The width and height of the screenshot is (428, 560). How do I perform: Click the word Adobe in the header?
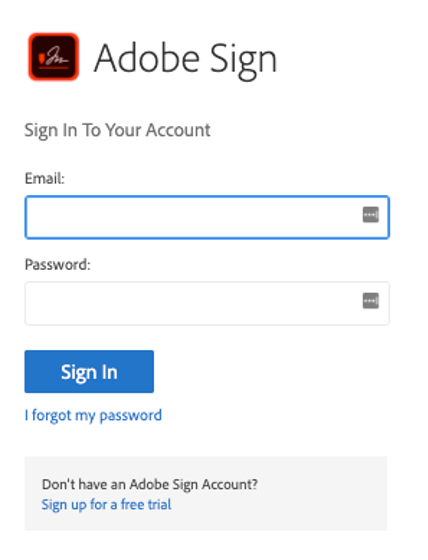pos(146,58)
